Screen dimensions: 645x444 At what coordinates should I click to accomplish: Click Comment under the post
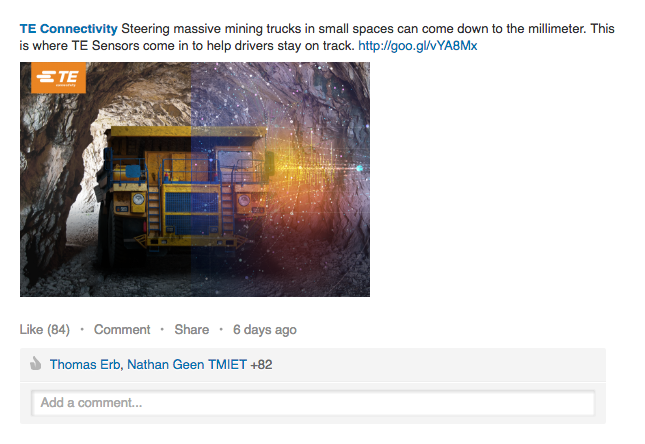[122, 330]
